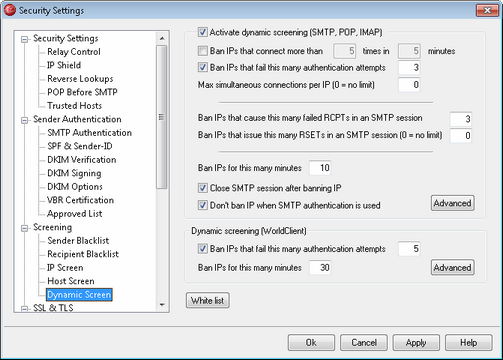Select Host Screen tree item
This screenshot has width=503, height=360.
click(71, 281)
